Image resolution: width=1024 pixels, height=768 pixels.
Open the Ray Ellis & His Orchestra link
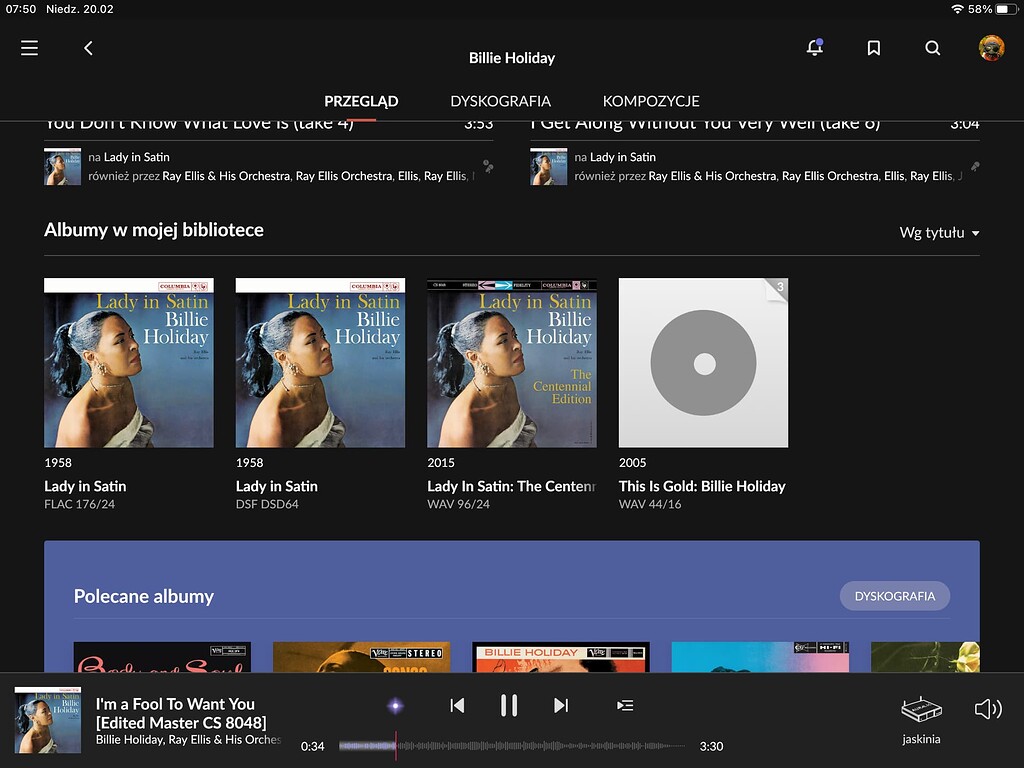point(226,176)
